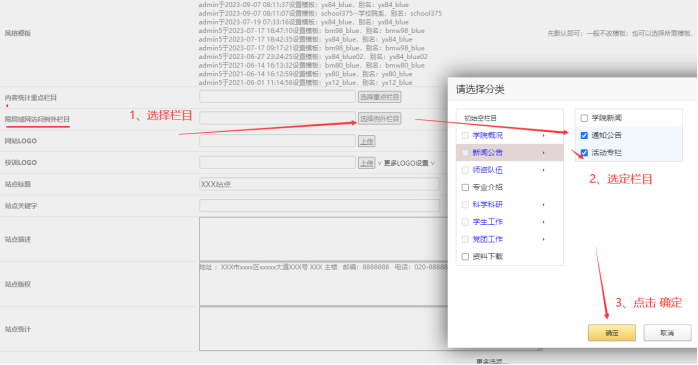Expand the 科学科研 submenu arrow

click(544, 205)
